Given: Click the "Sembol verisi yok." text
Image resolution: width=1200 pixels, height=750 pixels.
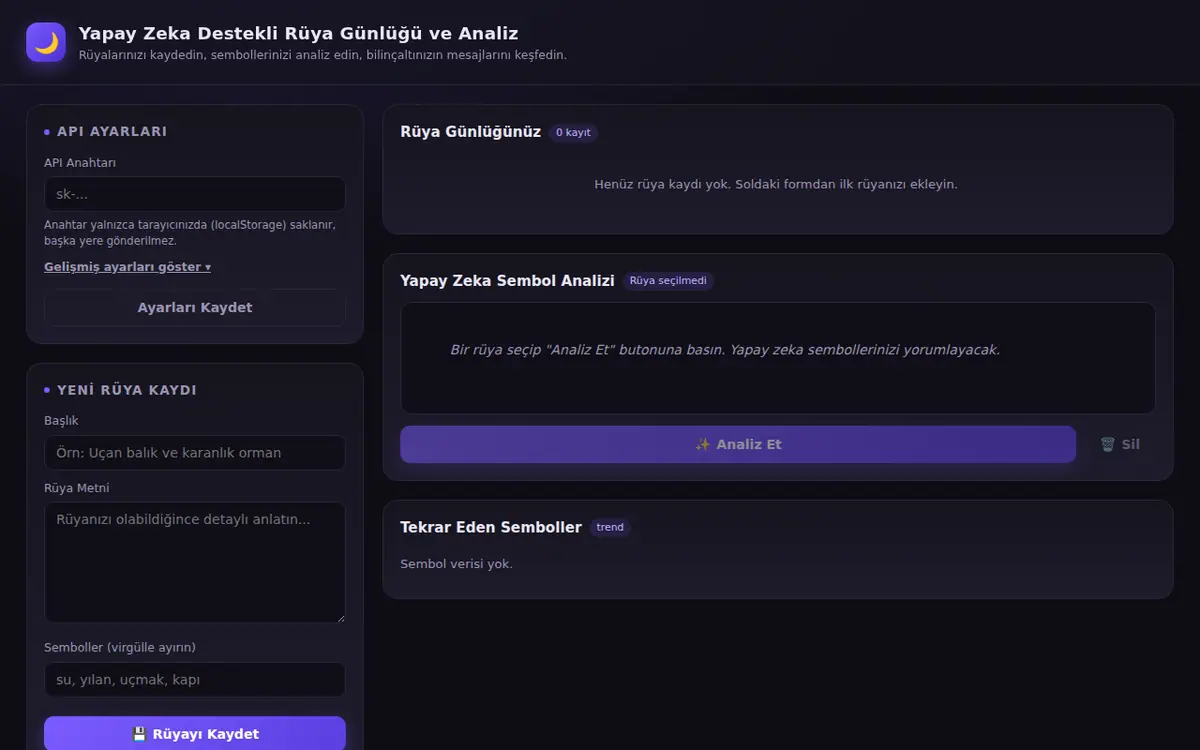Looking at the screenshot, I should pos(456,564).
